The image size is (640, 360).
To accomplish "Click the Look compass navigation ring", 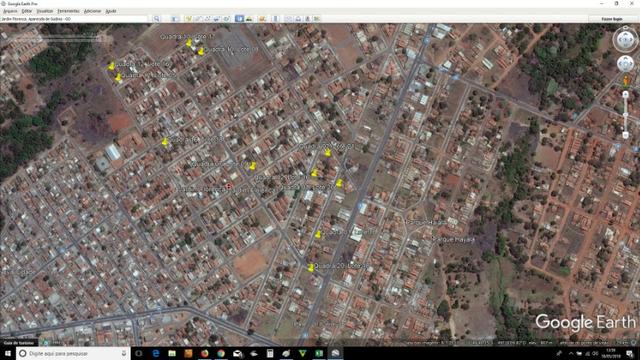I will pos(625,40).
